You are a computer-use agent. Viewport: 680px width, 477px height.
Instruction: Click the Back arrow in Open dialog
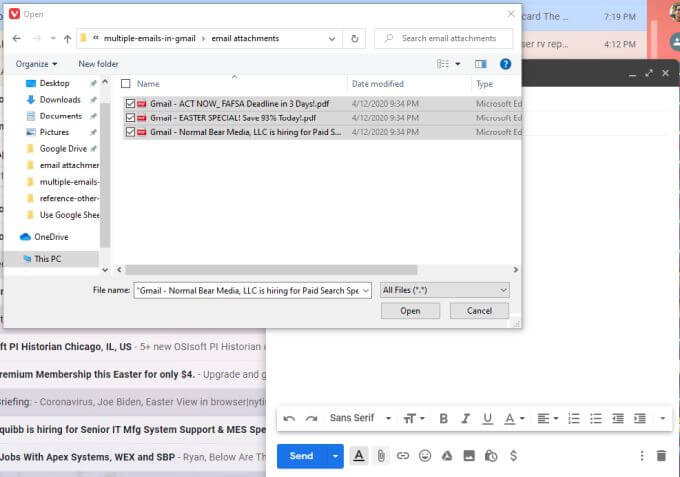pyautogui.click(x=16, y=39)
